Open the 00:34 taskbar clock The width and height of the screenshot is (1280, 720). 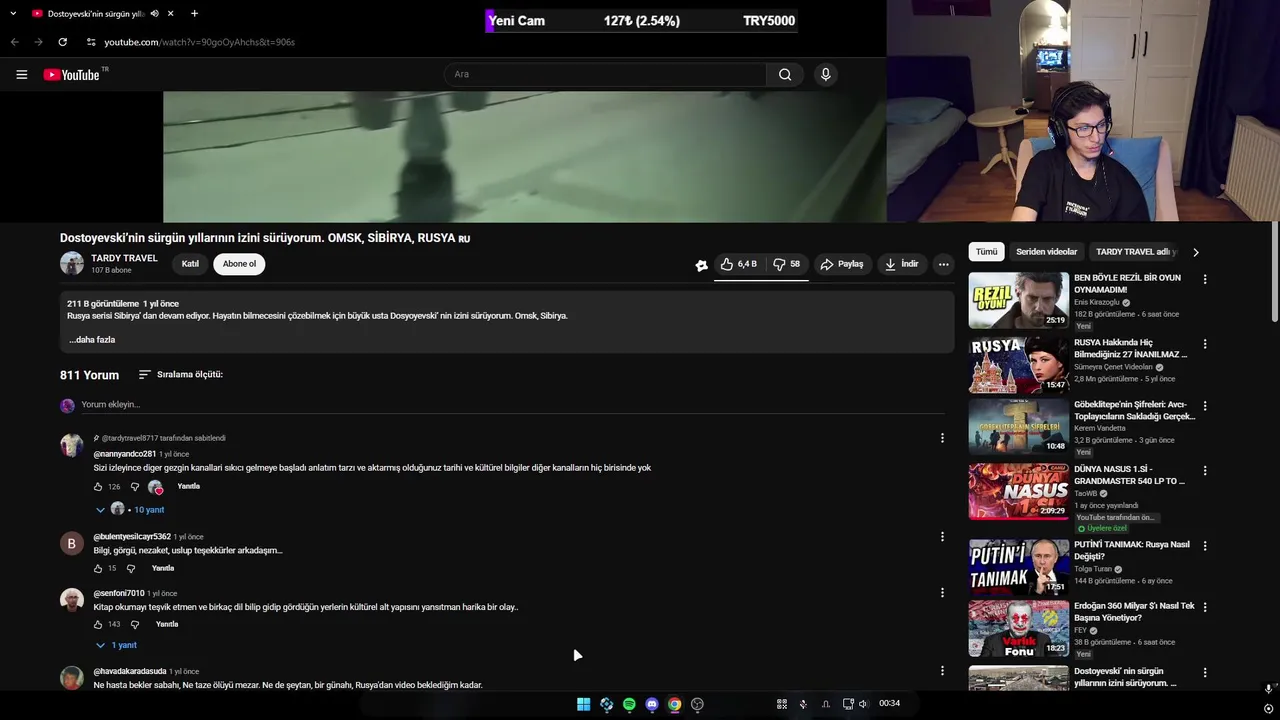pos(889,703)
